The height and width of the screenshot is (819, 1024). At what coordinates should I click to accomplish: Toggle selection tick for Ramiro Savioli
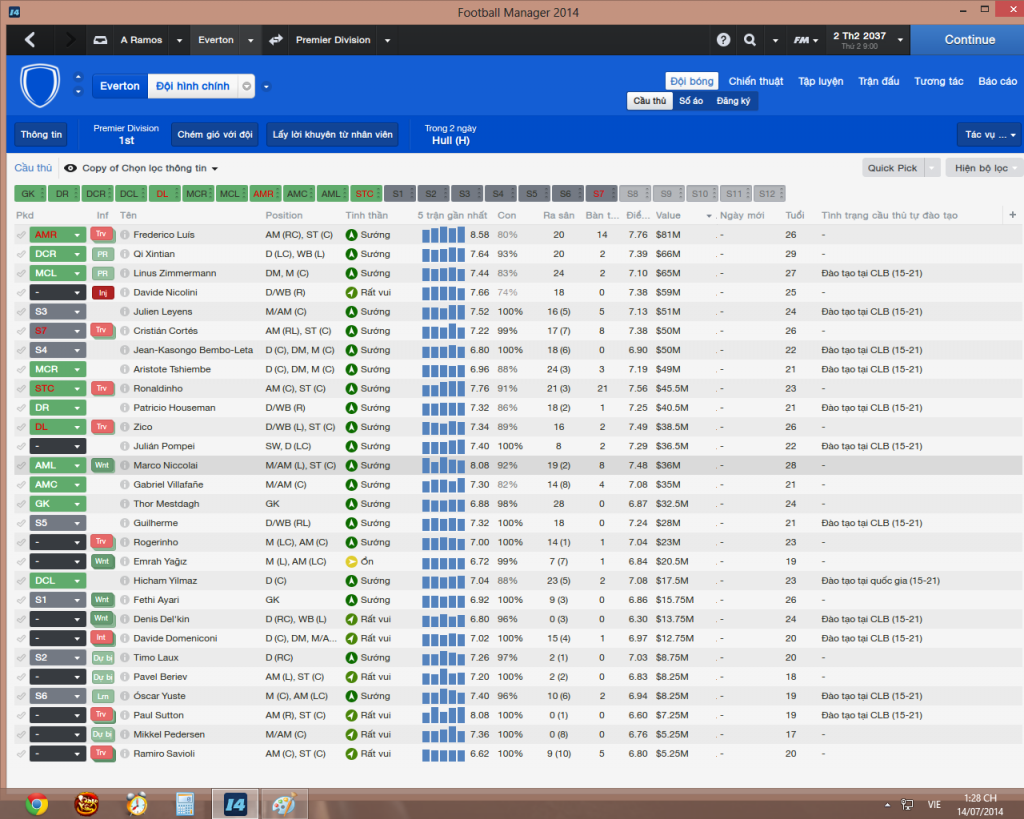[21, 753]
